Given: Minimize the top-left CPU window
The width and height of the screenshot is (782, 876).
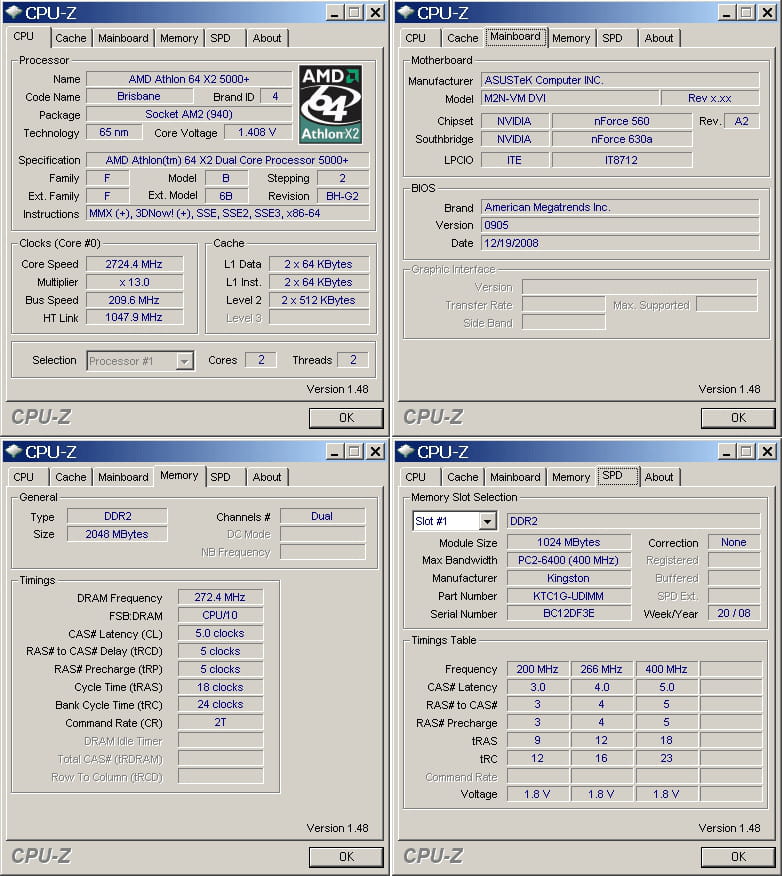Looking at the screenshot, I should 335,13.
